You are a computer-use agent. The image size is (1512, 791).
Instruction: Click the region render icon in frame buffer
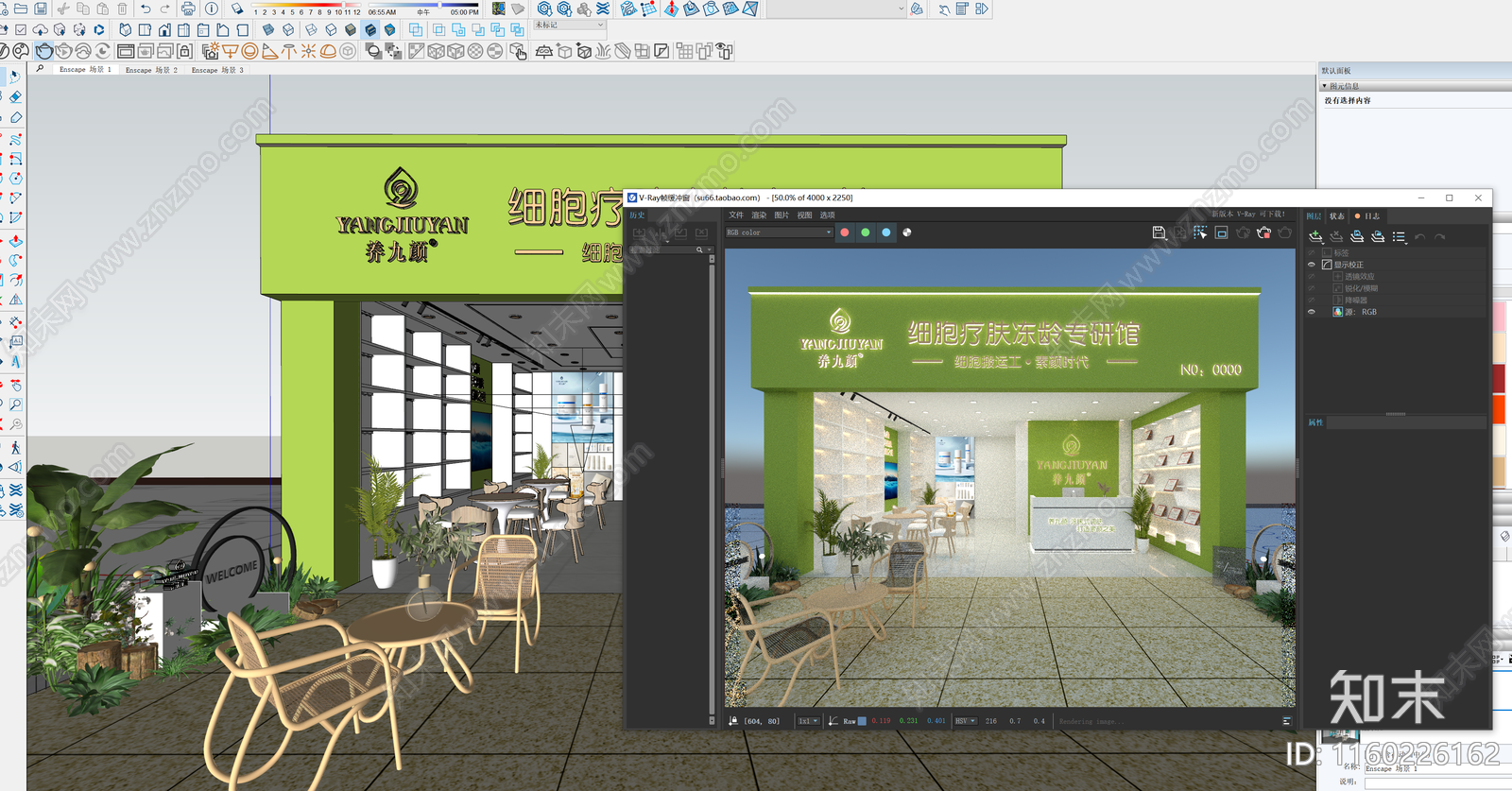(x=1221, y=232)
